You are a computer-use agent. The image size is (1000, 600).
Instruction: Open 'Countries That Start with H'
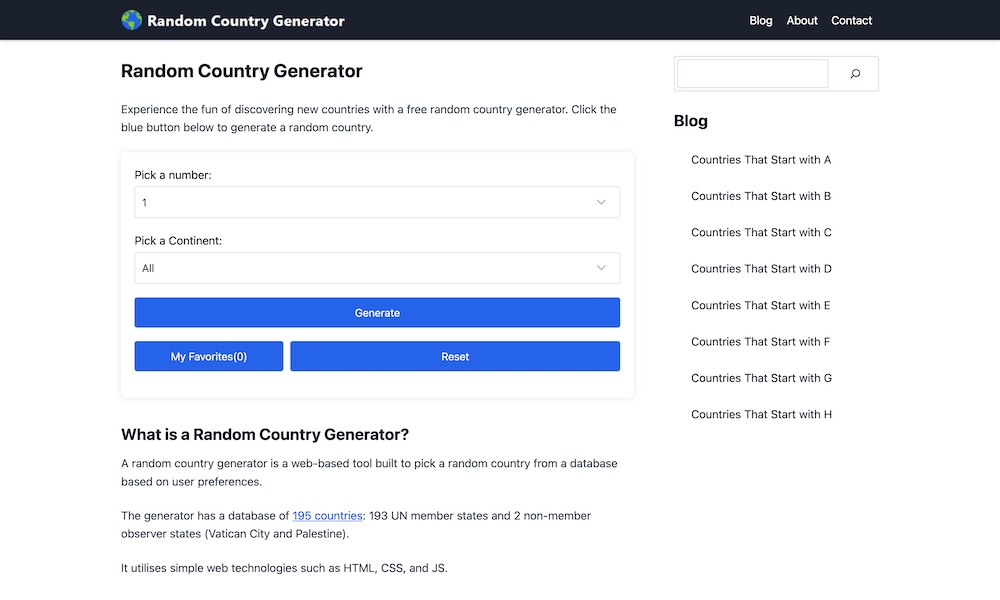coord(761,414)
